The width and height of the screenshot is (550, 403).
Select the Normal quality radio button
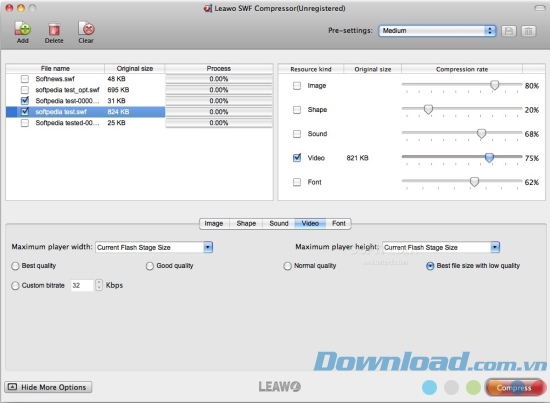287,266
